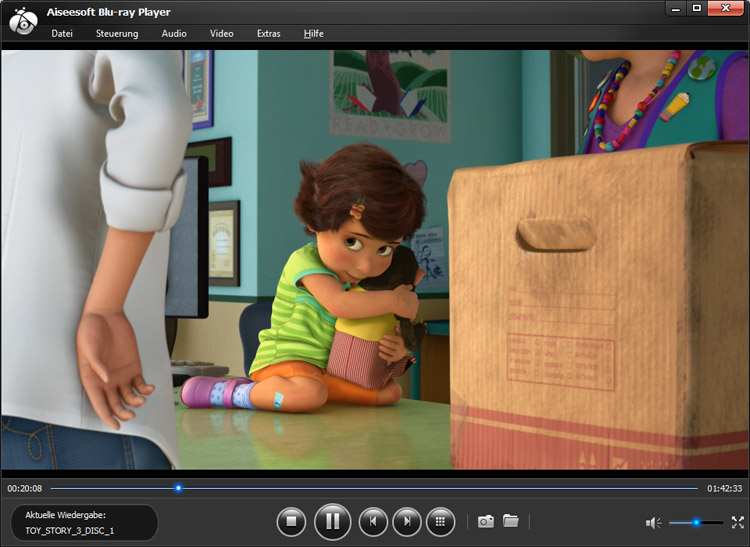Click the volume slider handle
The height and width of the screenshot is (547, 750).
point(696,522)
